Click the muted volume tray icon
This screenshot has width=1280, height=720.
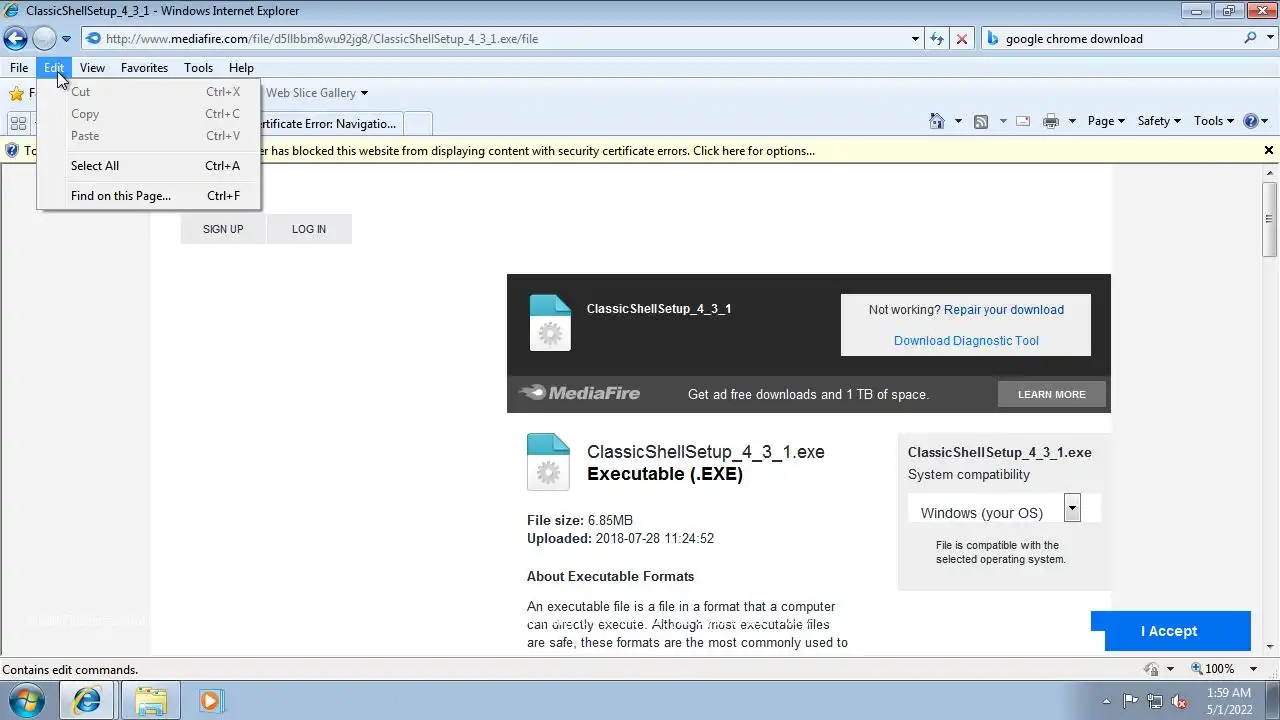1180,701
